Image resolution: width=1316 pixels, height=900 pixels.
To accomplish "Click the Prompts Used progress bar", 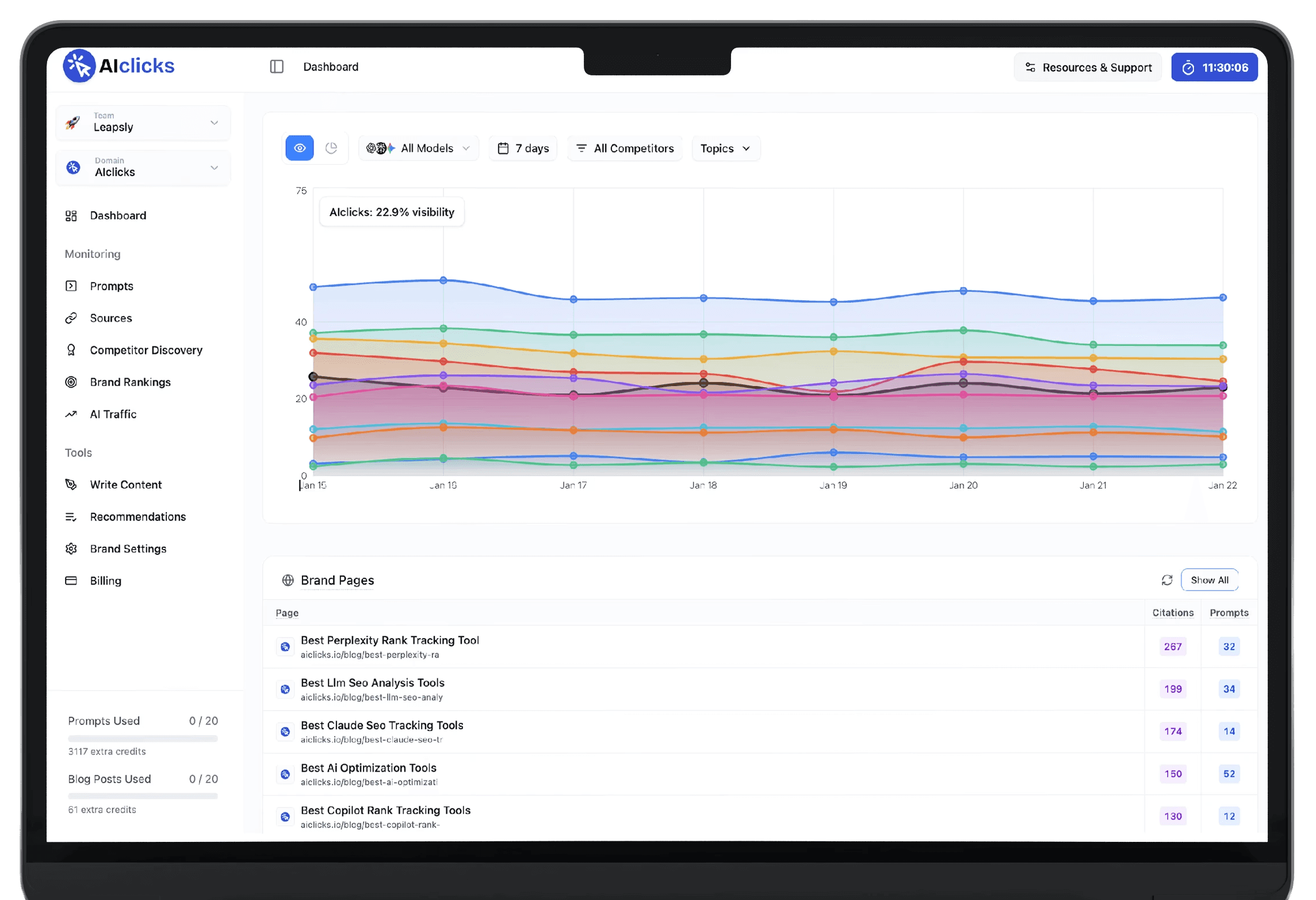I will tap(143, 738).
